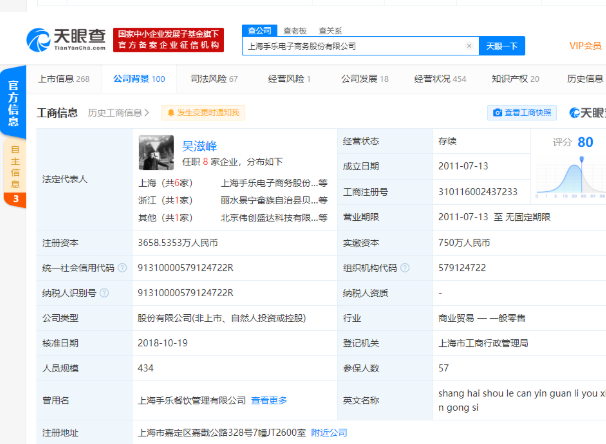
Task: Open the 上市信息 268 tab
Action: tap(64, 79)
